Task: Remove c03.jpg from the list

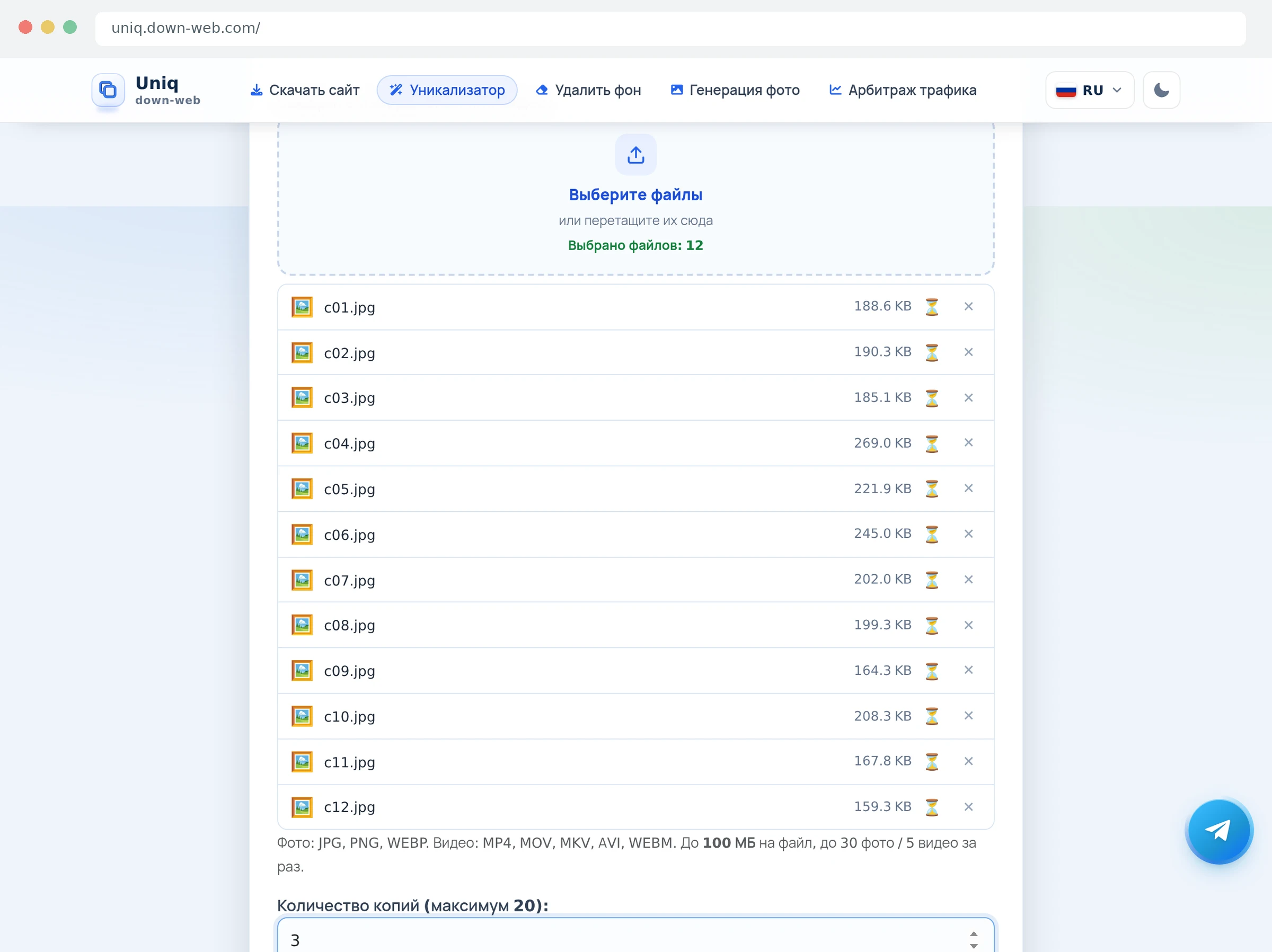Action: tap(968, 398)
